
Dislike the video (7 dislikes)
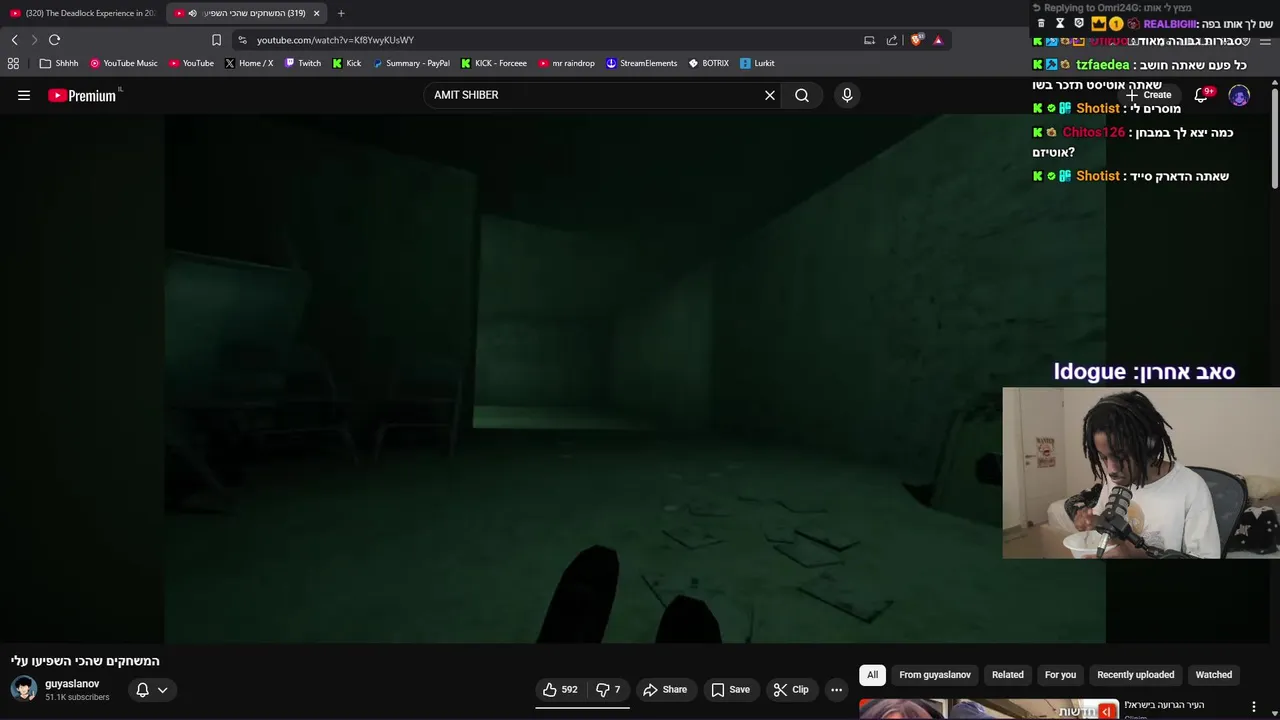point(608,689)
